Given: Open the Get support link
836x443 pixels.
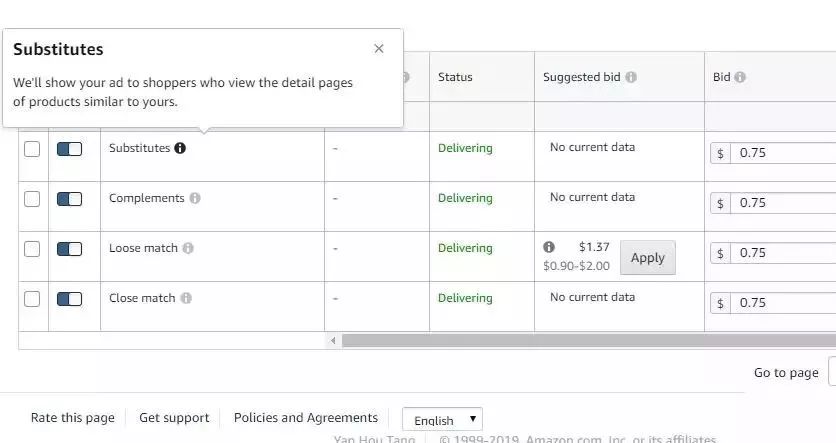Looking at the screenshot, I should tap(174, 418).
